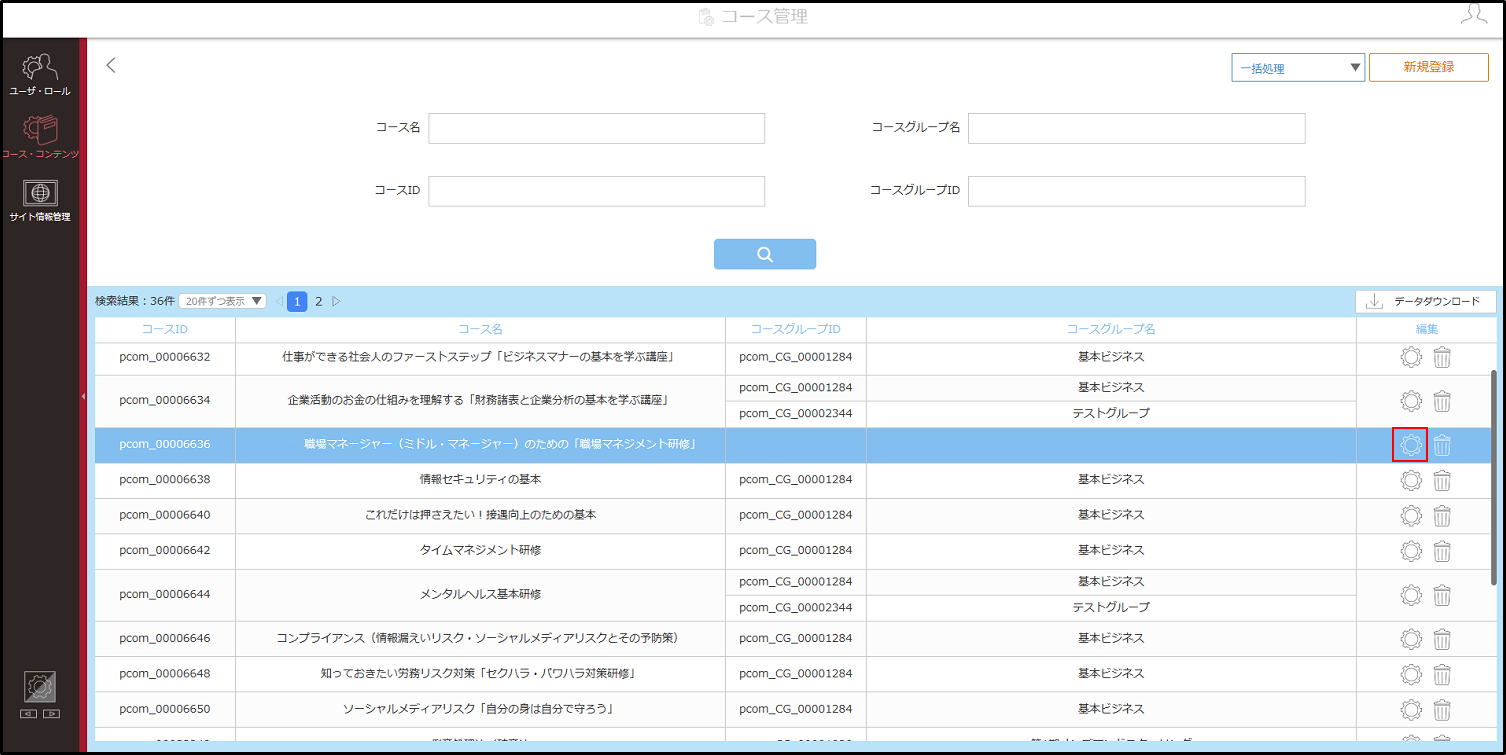Edit gear for course pcom_00006636
This screenshot has width=1506, height=755.
pos(1410,445)
